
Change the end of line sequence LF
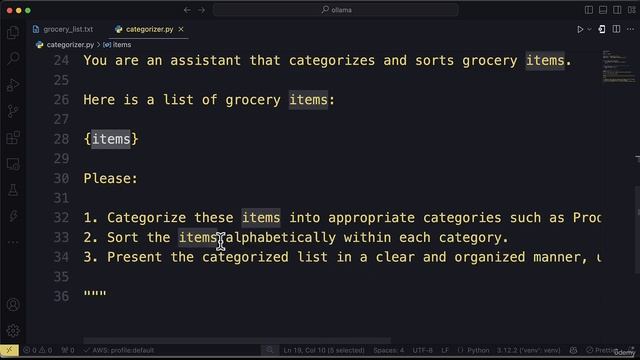tap(445, 350)
